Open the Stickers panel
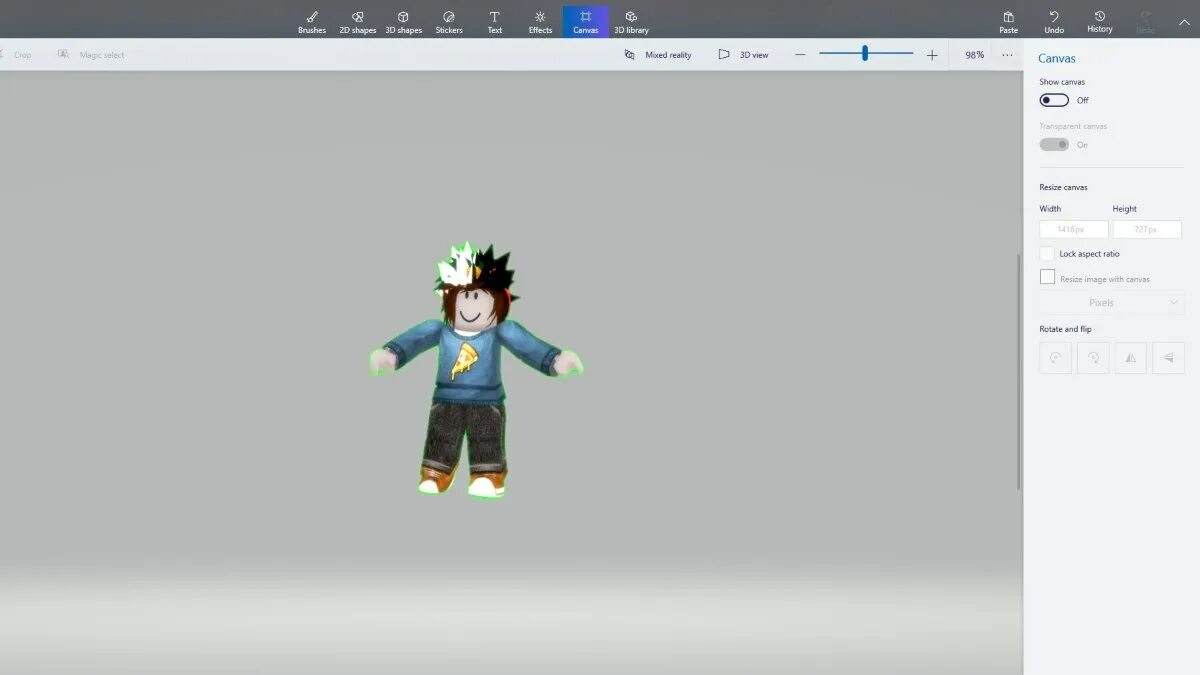Screen dimensions: 1200x675 click(449, 22)
